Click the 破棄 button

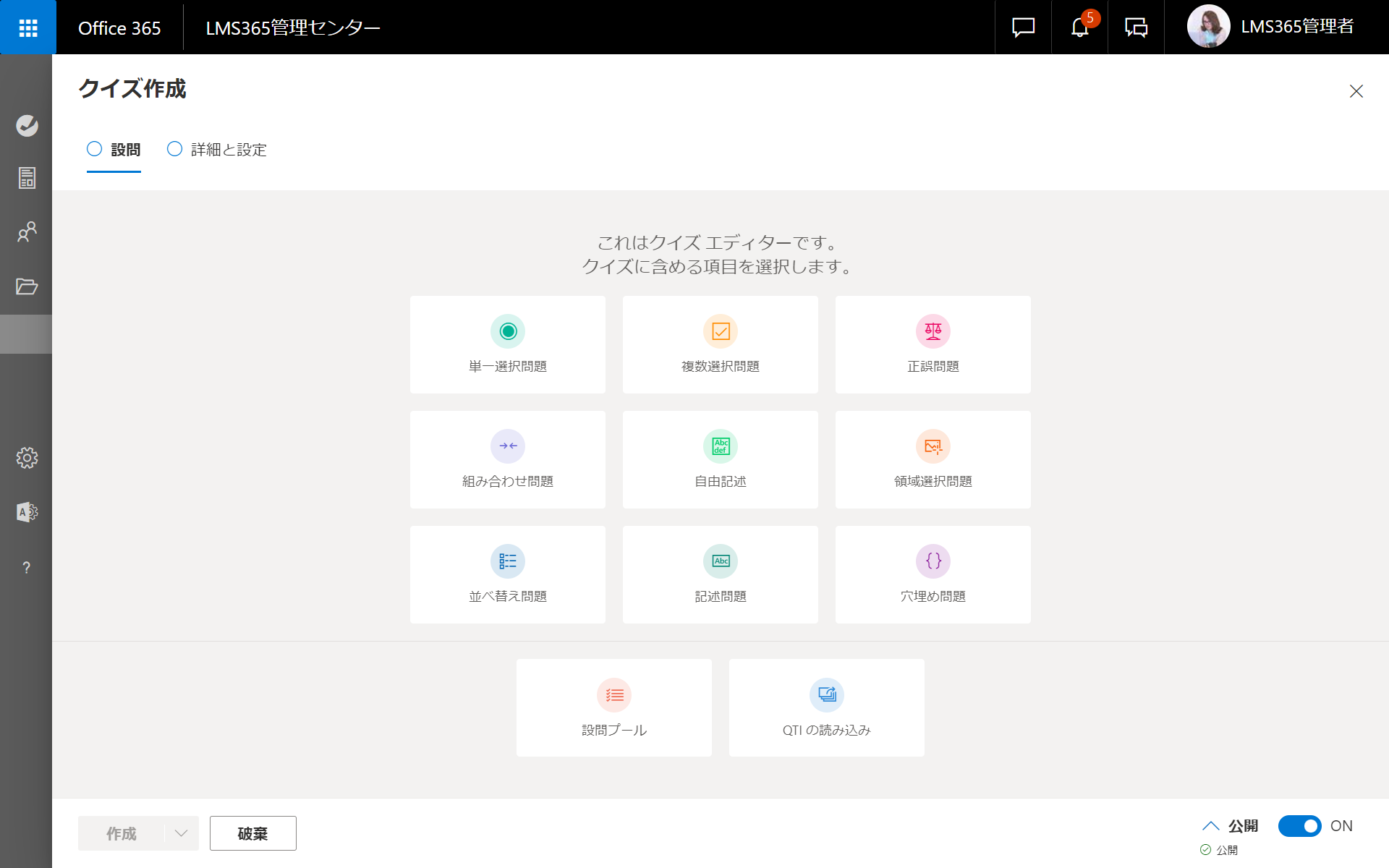[x=253, y=833]
